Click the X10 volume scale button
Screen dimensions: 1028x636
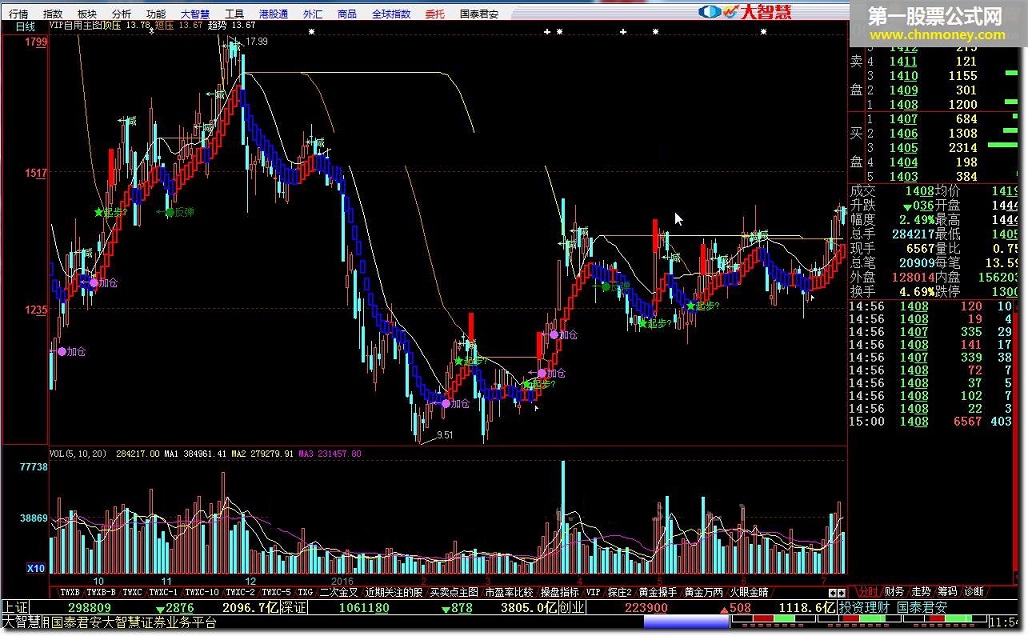pyautogui.click(x=36, y=568)
